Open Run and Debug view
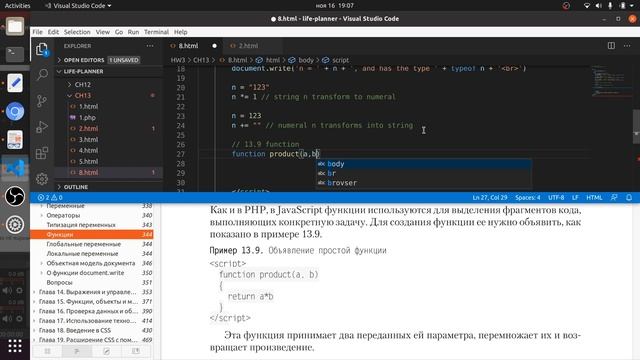The height and width of the screenshot is (360, 640). pos(42,127)
